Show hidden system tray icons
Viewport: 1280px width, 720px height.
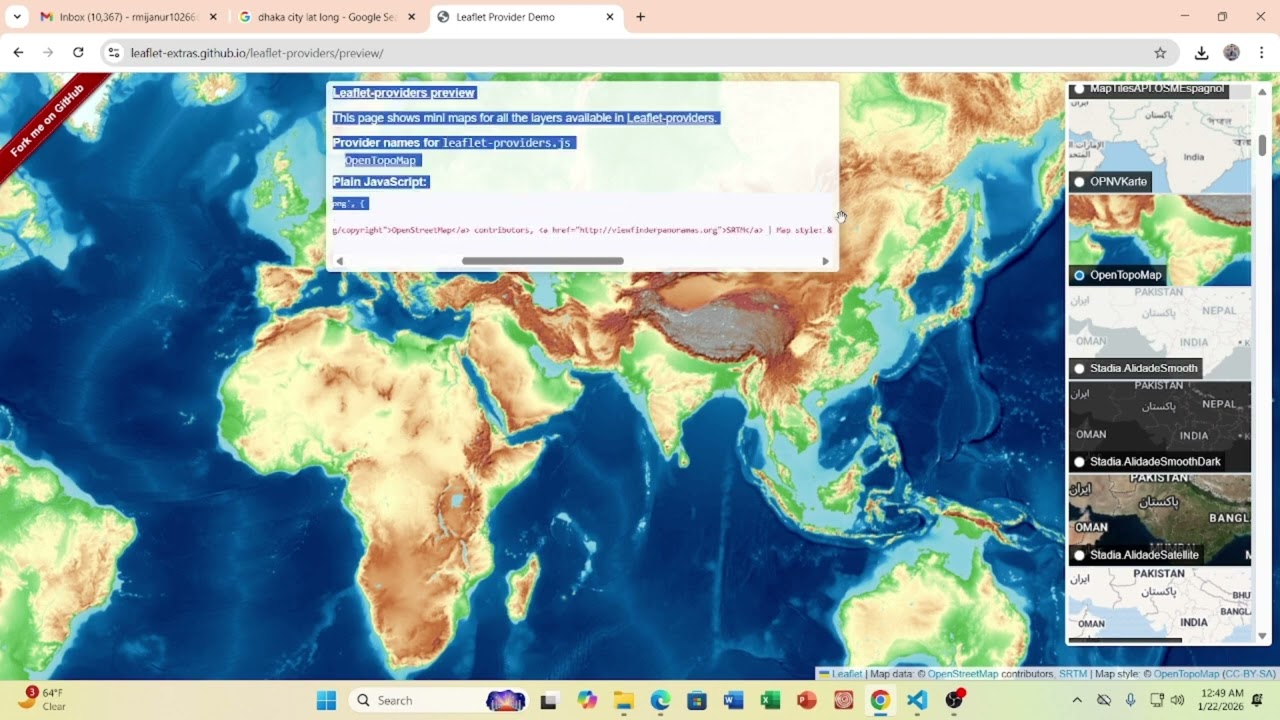pyautogui.click(x=1077, y=700)
